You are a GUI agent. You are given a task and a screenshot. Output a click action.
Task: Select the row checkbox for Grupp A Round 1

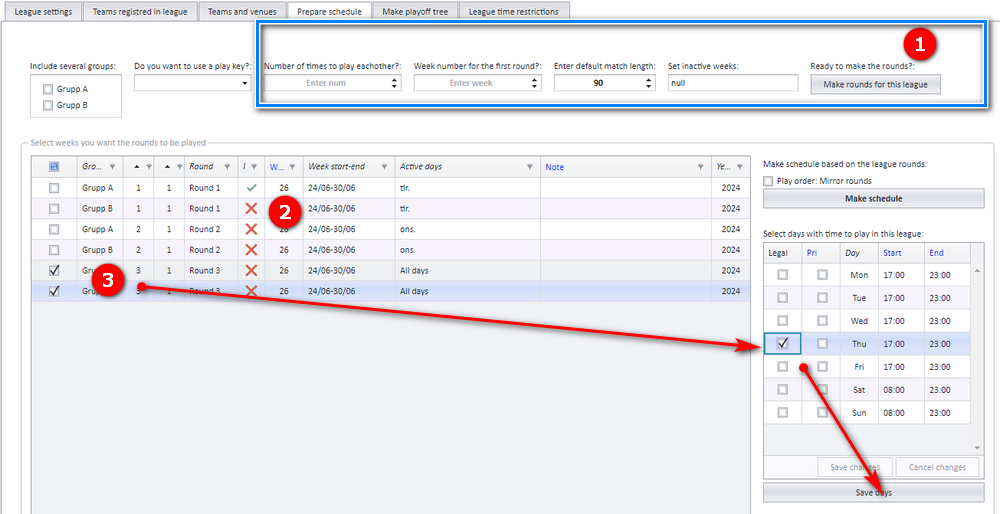[54, 188]
